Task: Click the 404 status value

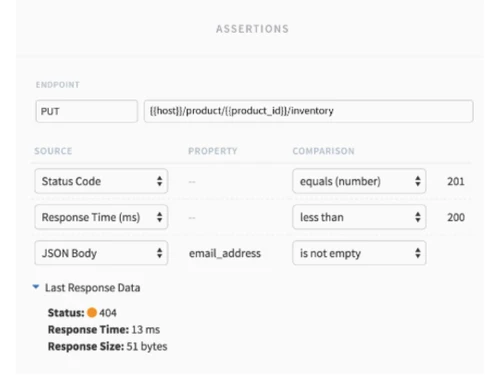Action: point(108,313)
